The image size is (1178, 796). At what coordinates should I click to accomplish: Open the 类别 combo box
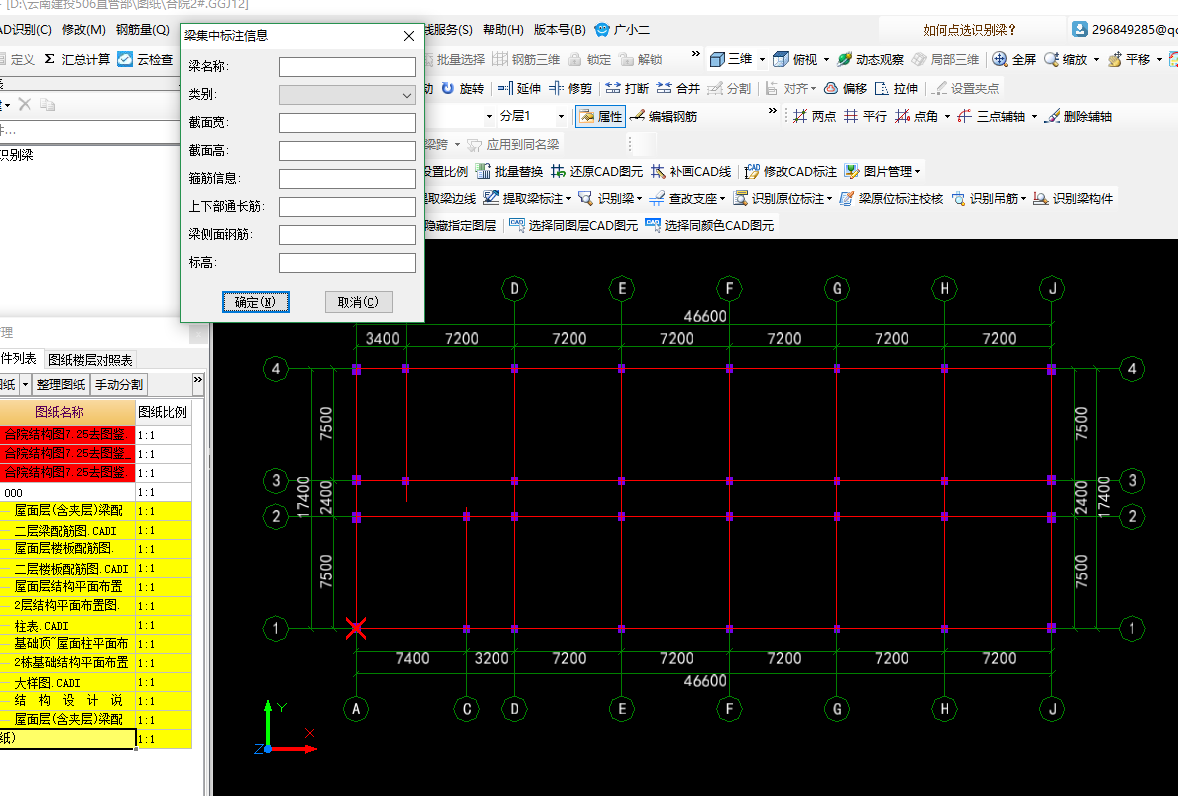coord(347,95)
